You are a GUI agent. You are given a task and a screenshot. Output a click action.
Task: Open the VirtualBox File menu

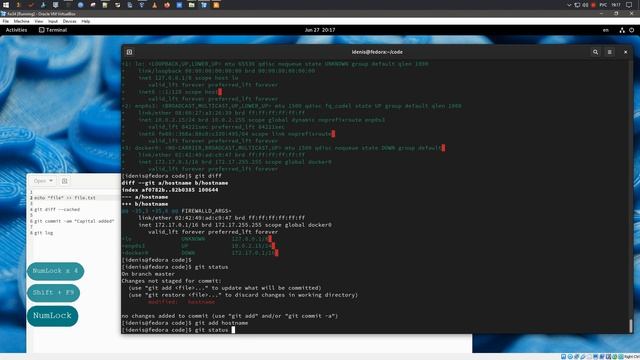coord(5,21)
